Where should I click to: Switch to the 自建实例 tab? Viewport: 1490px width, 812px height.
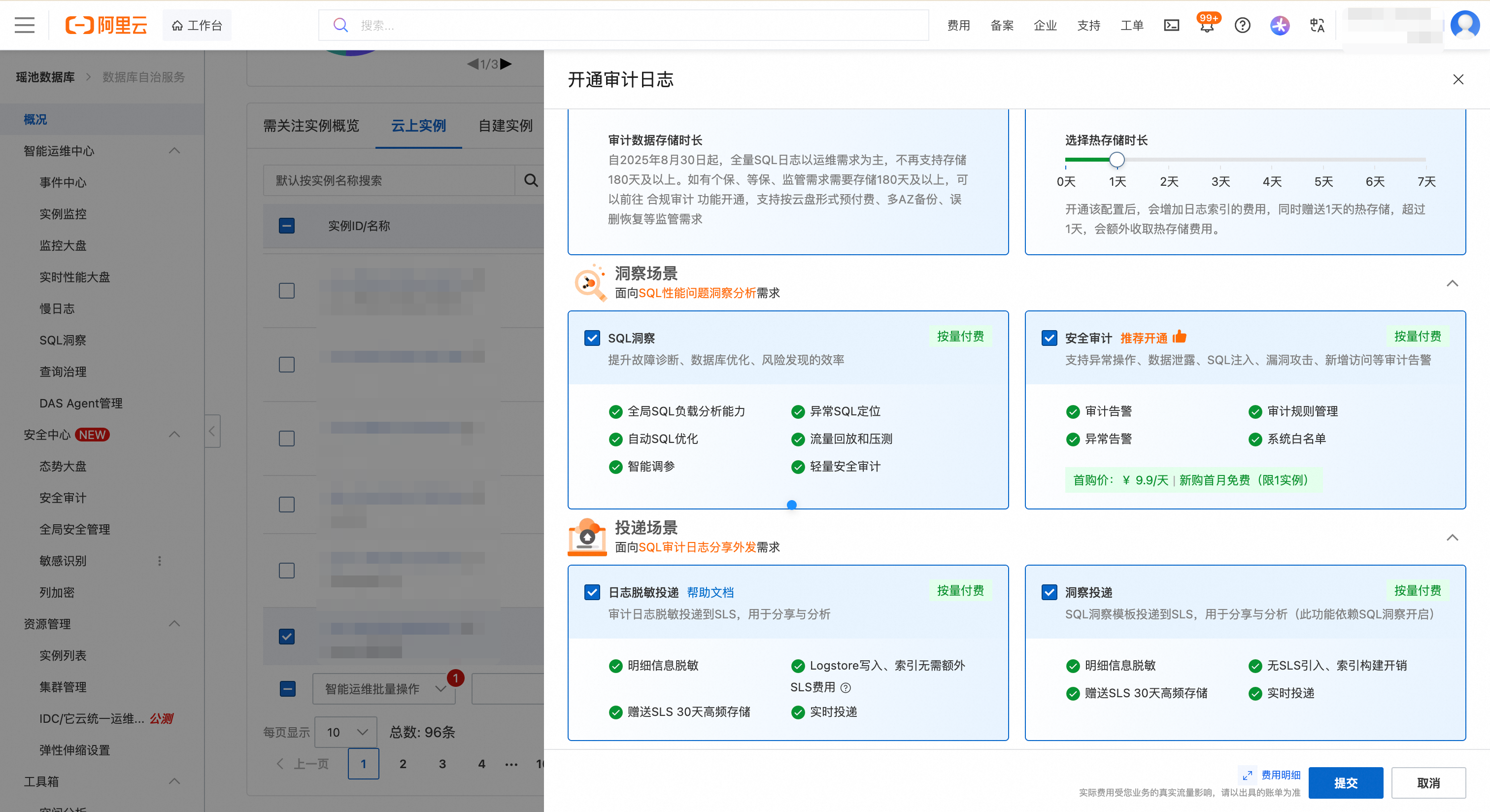(x=505, y=126)
